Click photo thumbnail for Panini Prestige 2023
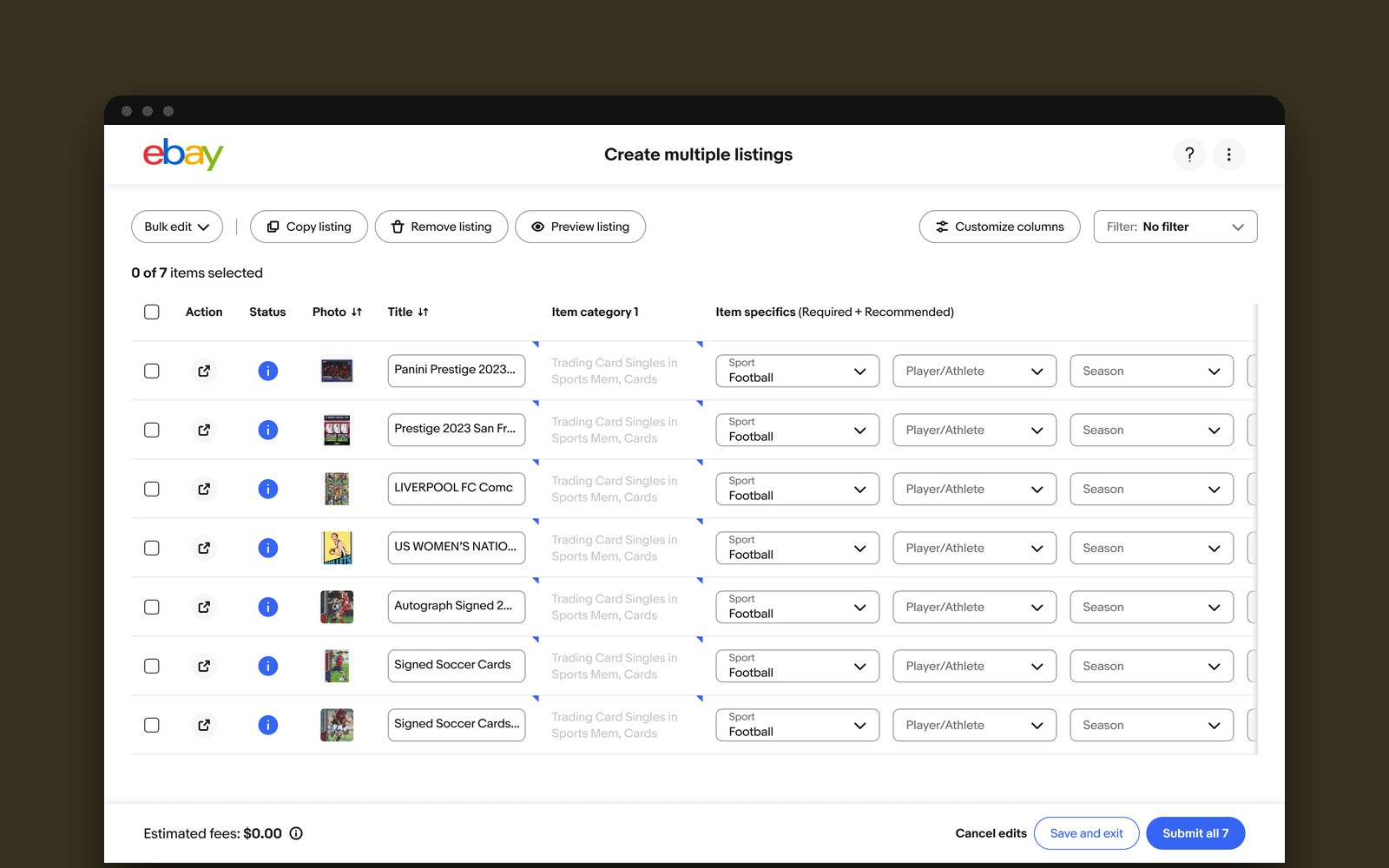The height and width of the screenshot is (868, 1389). [x=337, y=371]
